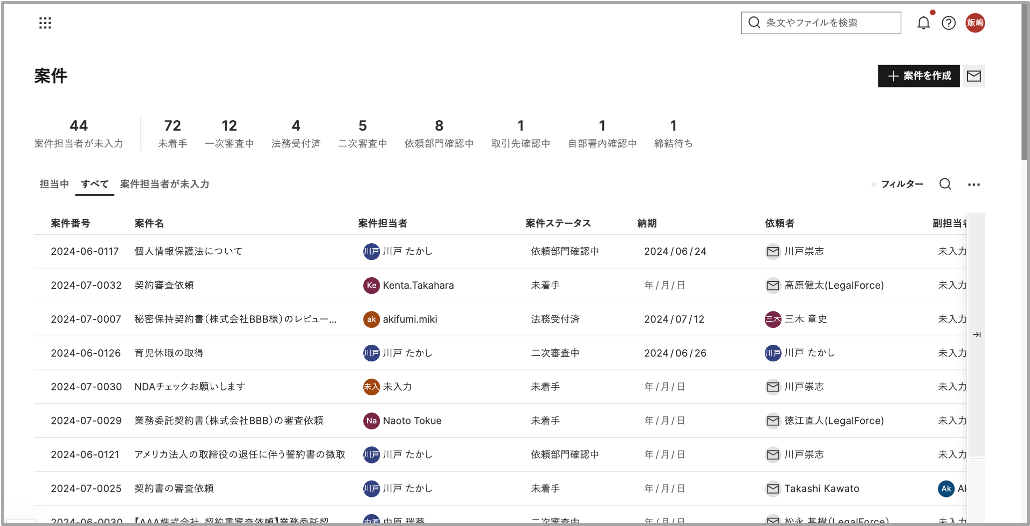Click the 案件を作成 button
Screen dimensions: 1030x526
pos(919,76)
